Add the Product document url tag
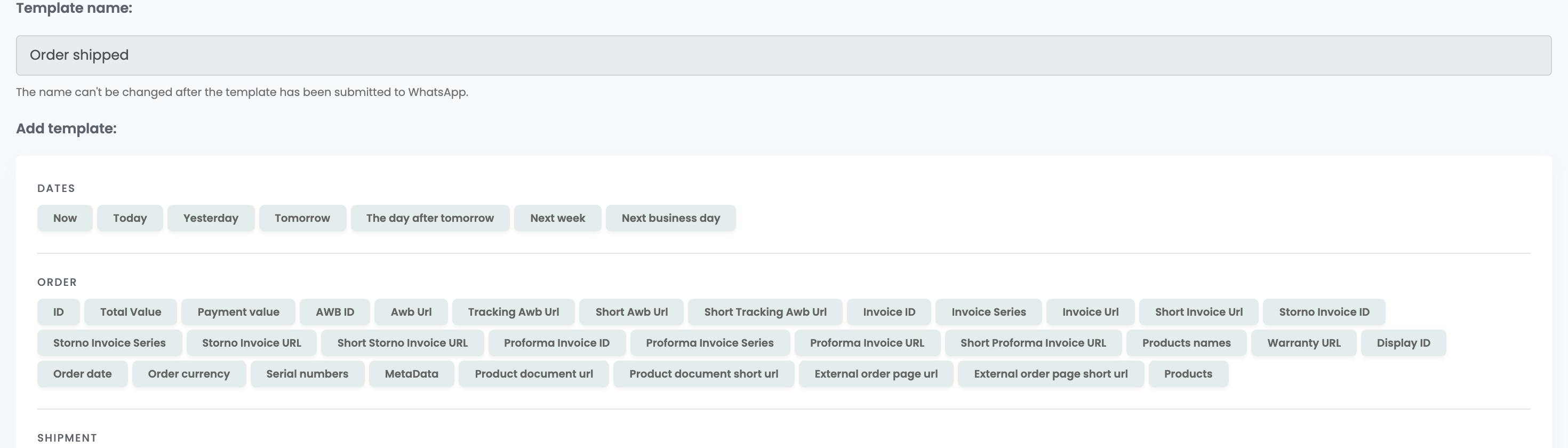This screenshot has width=1568, height=448. click(x=534, y=374)
